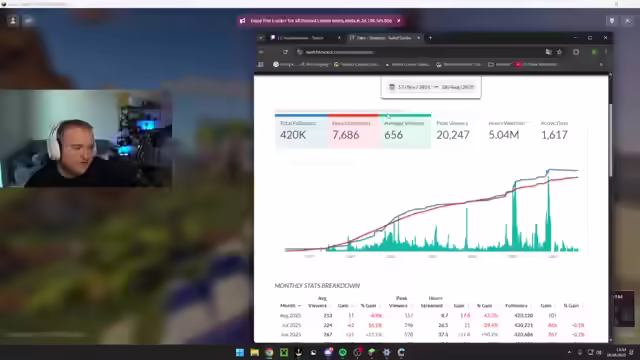Bookmark this page with the star icon
This screenshot has height=360, width=640.
pos(559,52)
